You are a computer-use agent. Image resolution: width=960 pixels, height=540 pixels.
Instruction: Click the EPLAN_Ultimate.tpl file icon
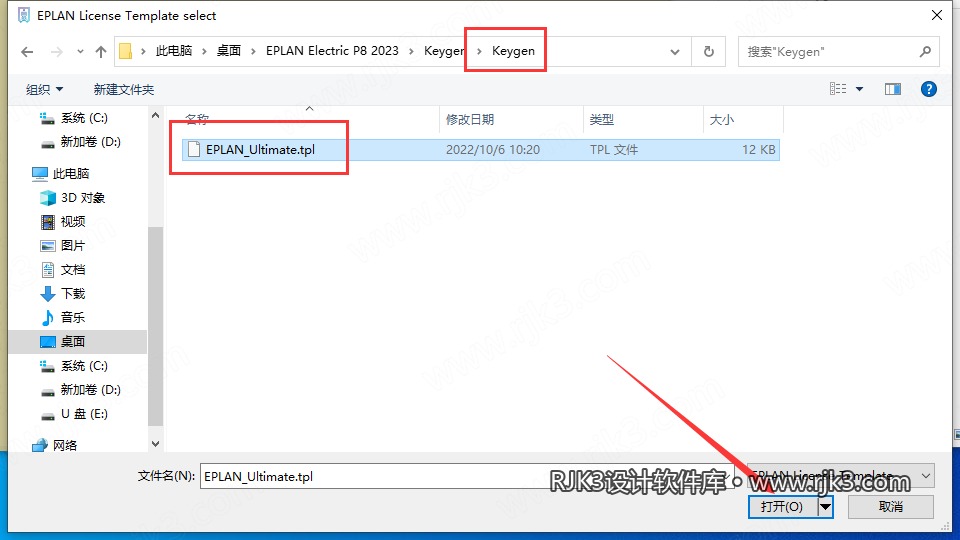point(194,149)
